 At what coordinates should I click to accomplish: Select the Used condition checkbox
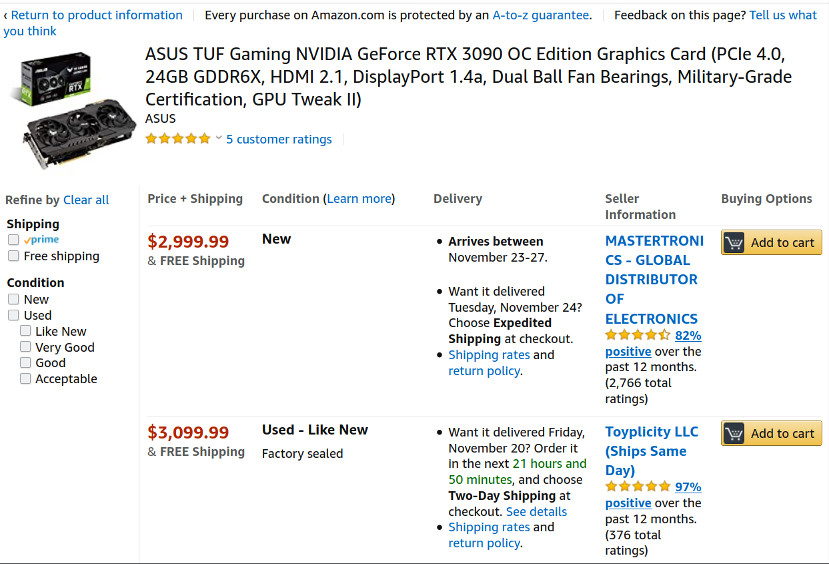click(x=14, y=315)
